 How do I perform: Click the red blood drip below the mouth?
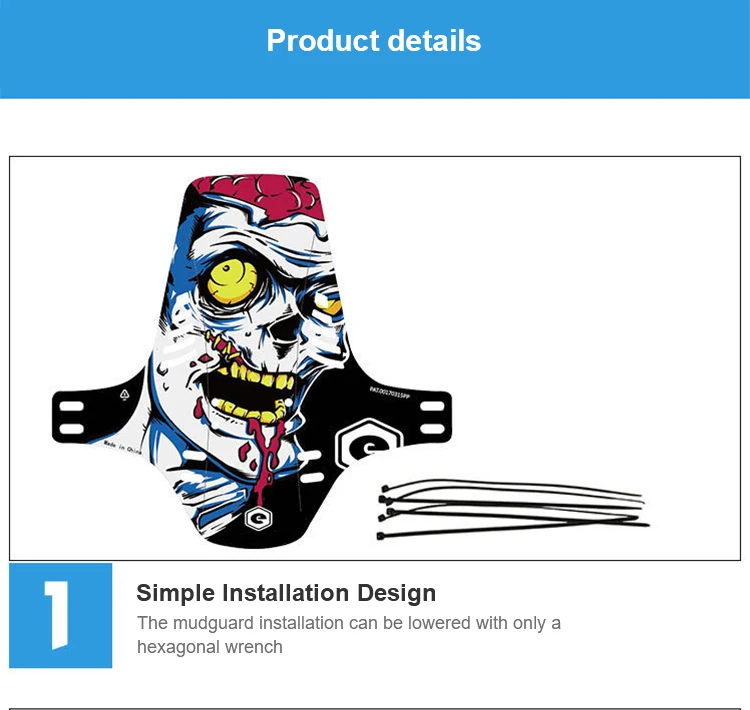coord(265,457)
